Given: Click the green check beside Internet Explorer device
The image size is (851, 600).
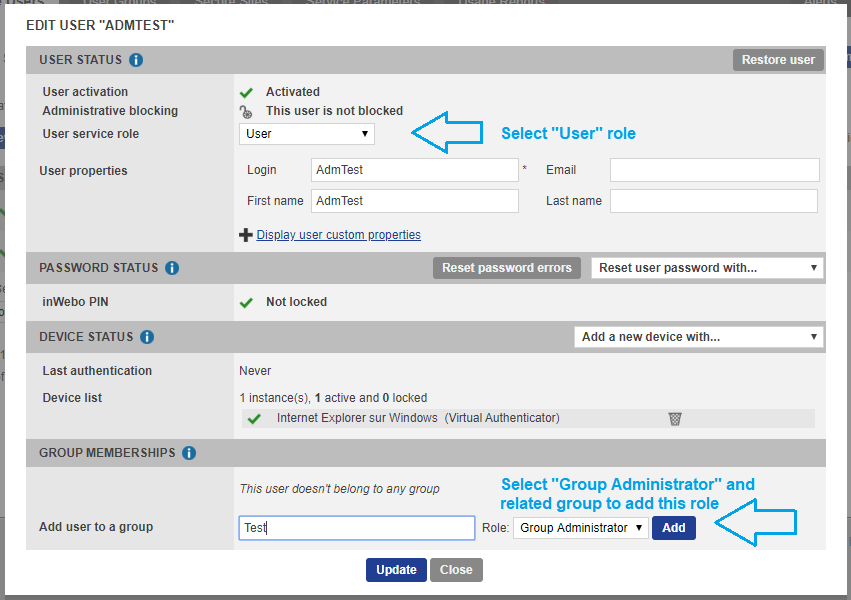Looking at the screenshot, I should pos(254,418).
